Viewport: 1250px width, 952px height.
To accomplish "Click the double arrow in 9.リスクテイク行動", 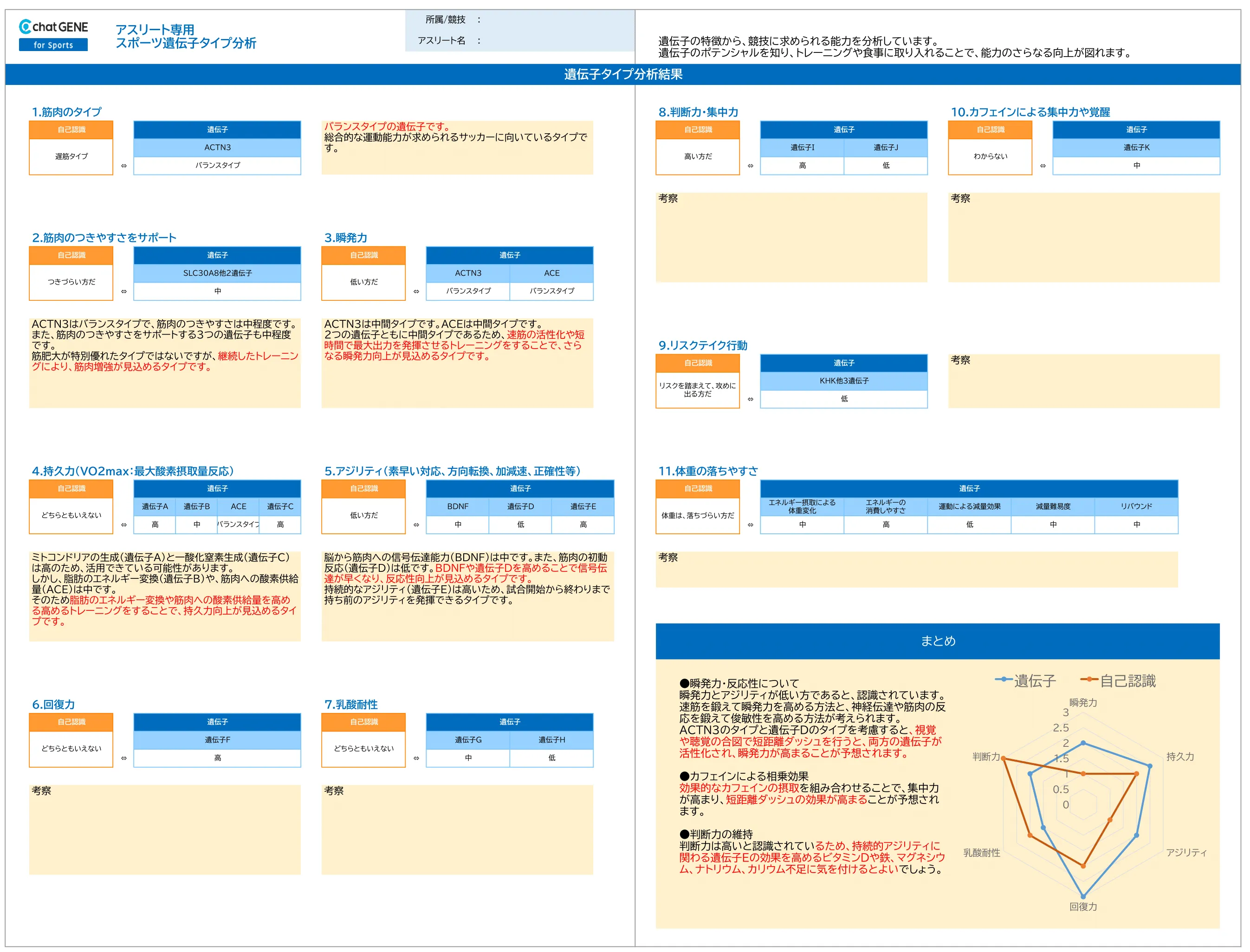I will 750,400.
